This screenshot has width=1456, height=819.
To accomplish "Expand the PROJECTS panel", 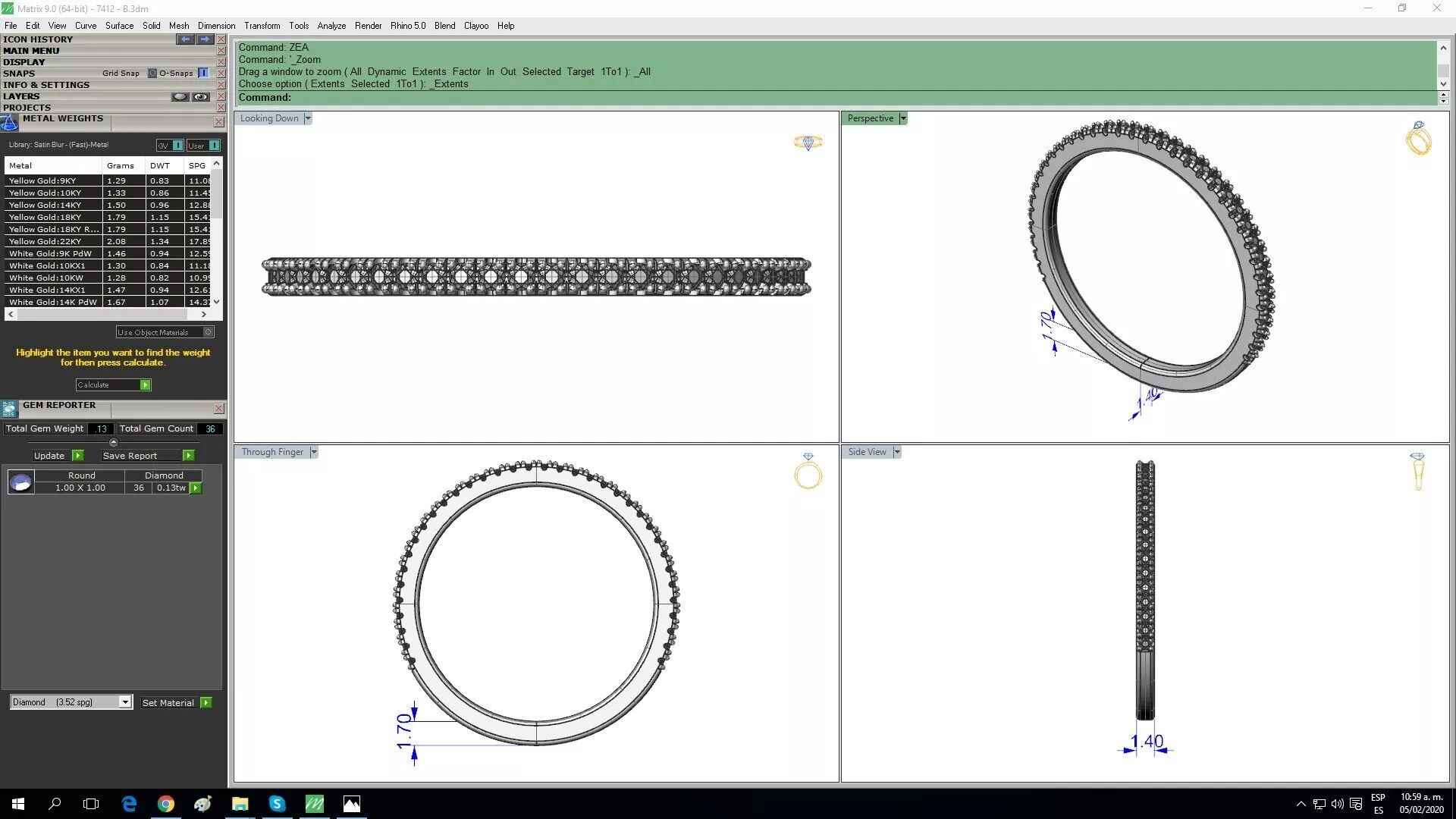I will (27, 108).
